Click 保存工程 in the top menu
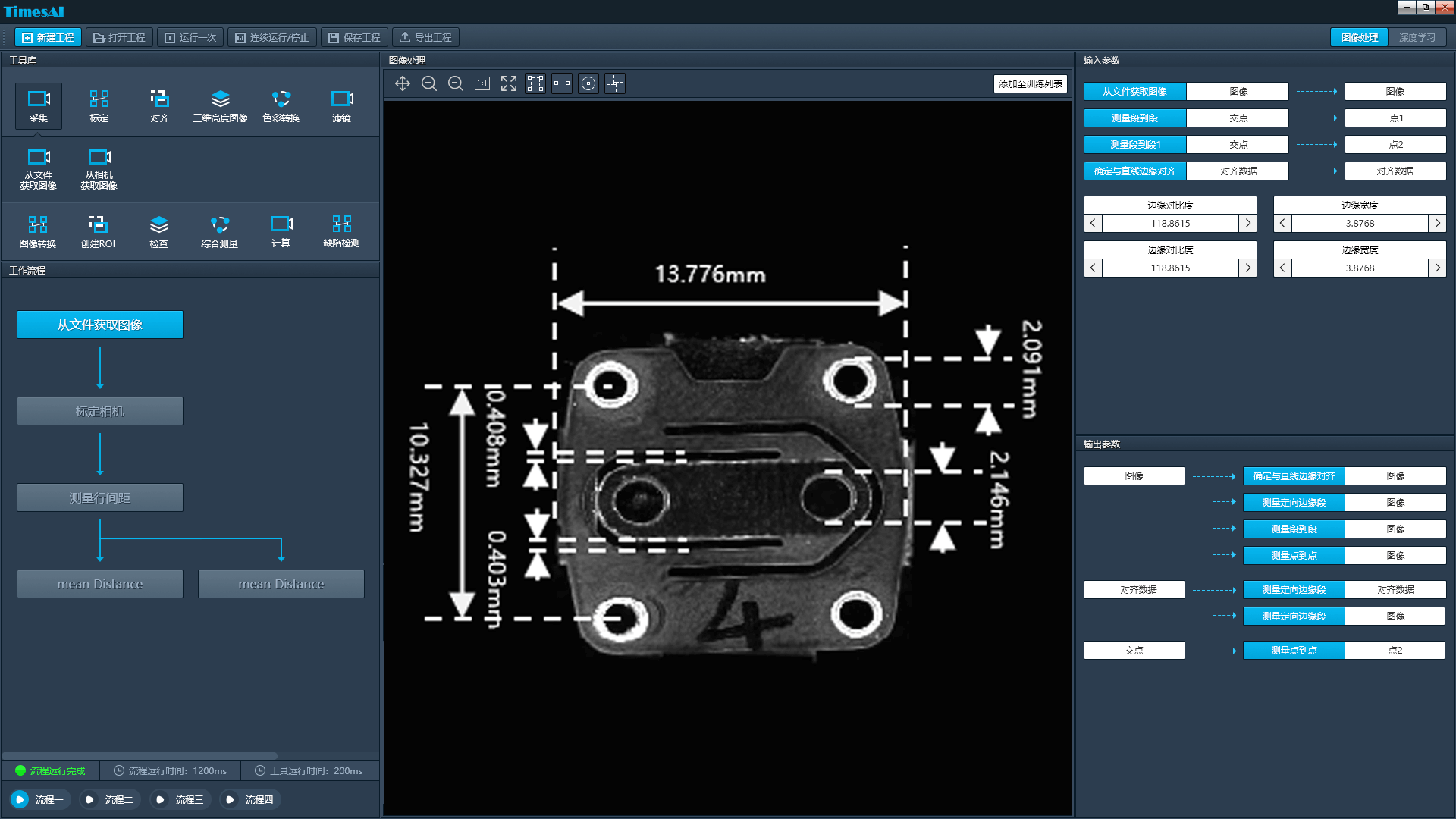This screenshot has height=819, width=1456. pos(354,37)
